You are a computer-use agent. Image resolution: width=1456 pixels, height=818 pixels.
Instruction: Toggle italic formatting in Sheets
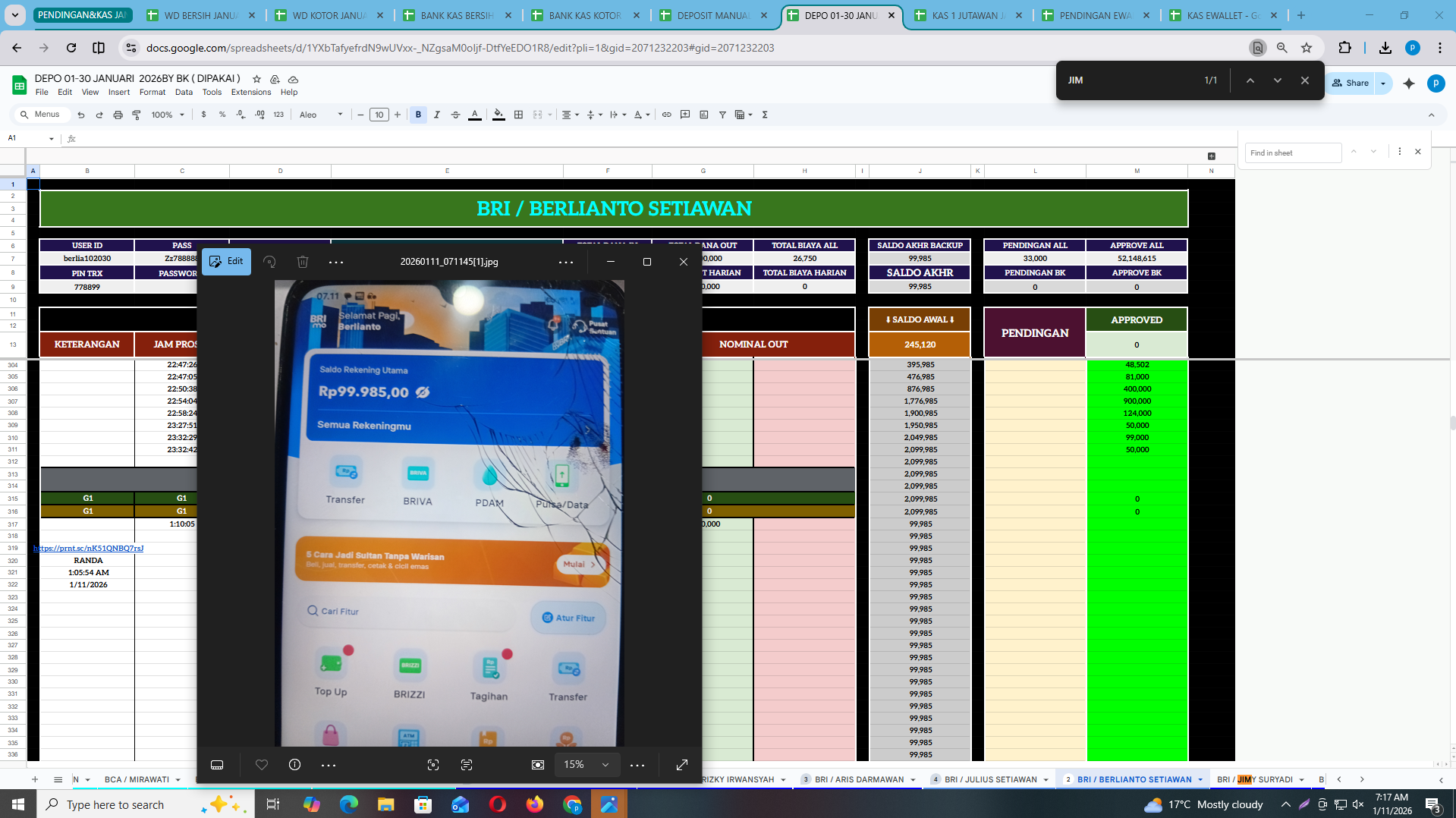tap(437, 115)
